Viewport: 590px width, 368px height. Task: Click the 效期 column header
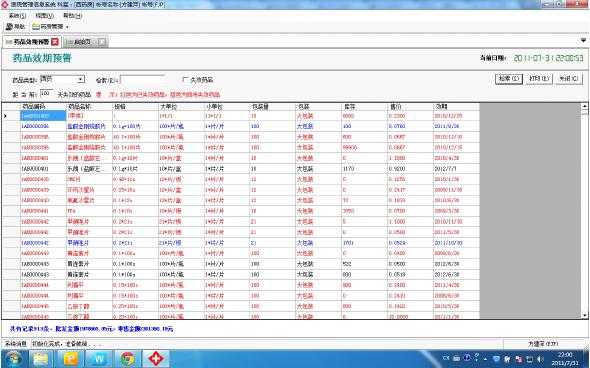tap(457, 106)
